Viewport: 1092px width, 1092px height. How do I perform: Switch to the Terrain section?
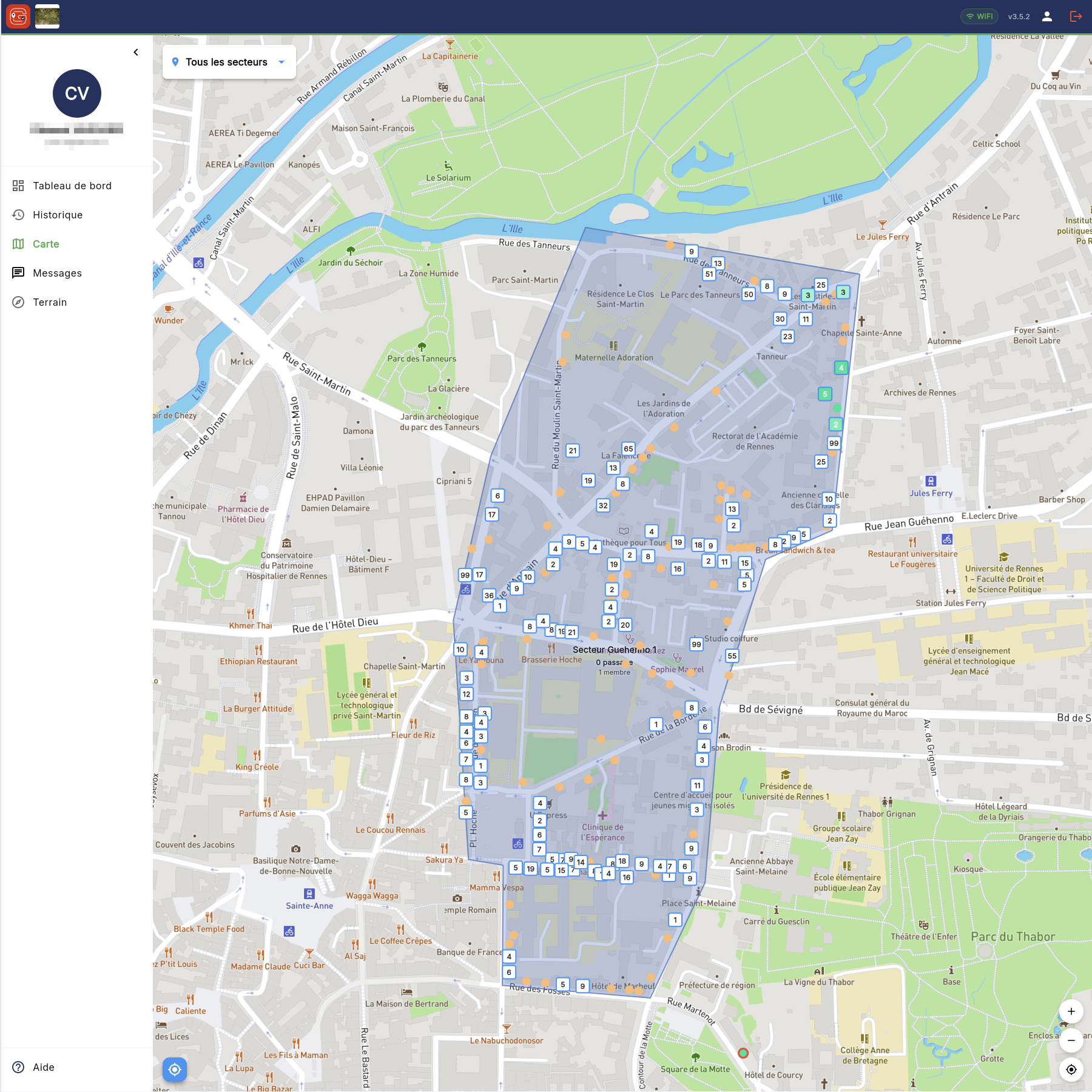click(x=50, y=302)
